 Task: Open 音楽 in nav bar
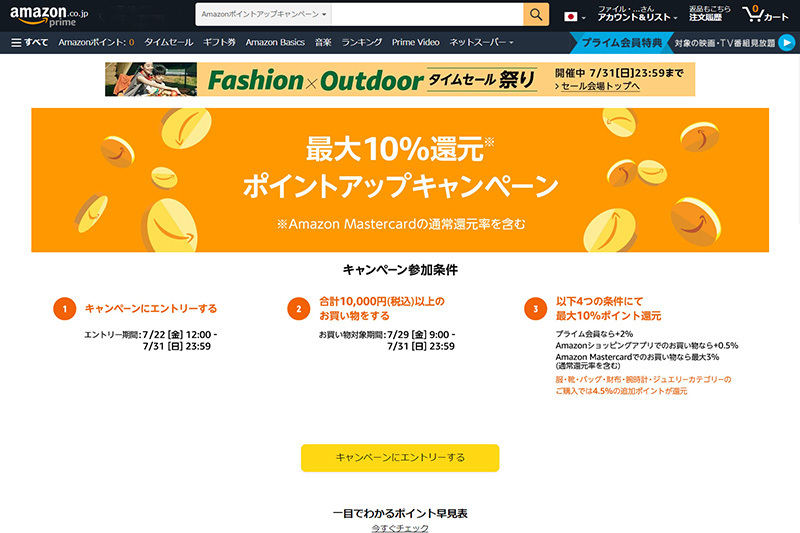pyautogui.click(x=323, y=42)
